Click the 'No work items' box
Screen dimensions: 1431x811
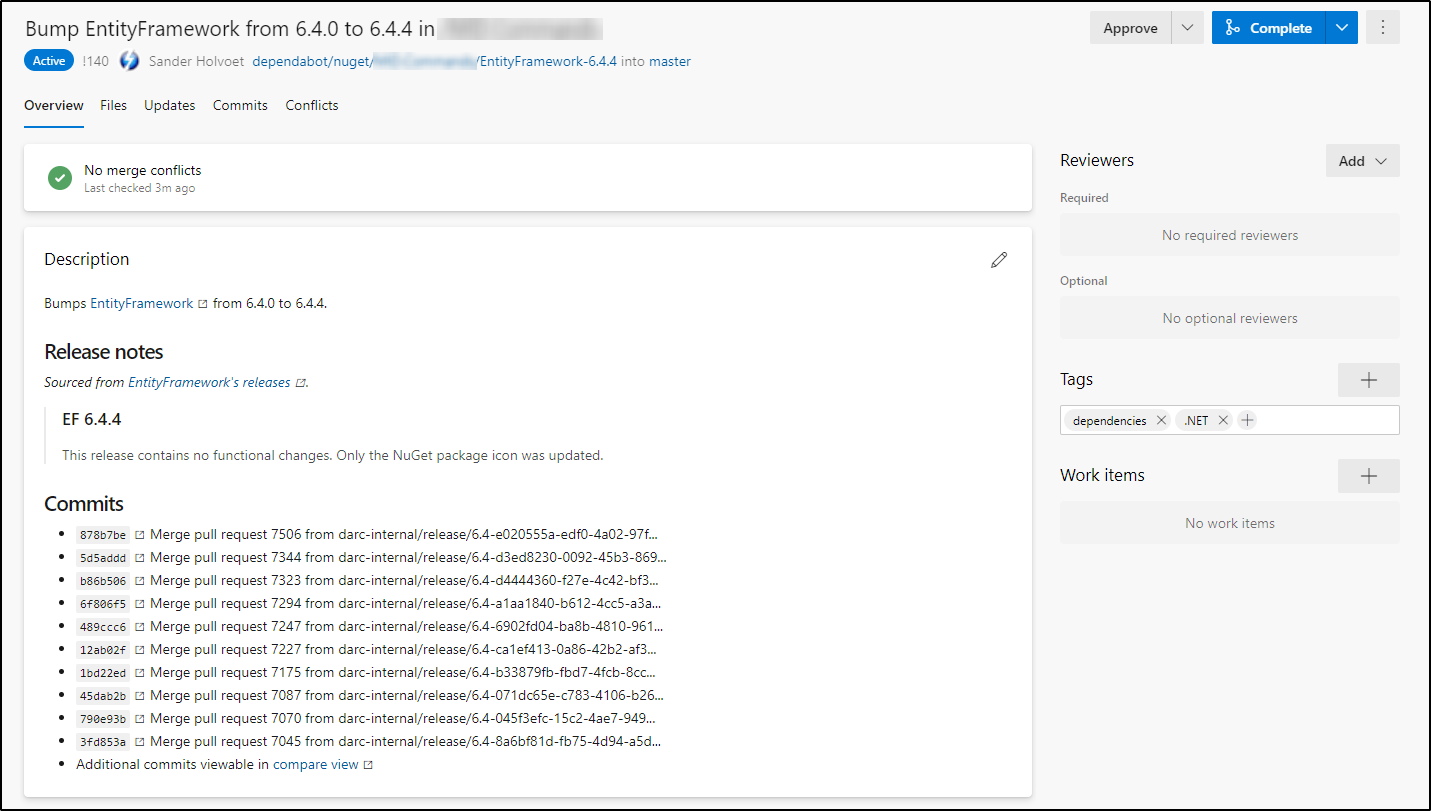click(x=1230, y=523)
